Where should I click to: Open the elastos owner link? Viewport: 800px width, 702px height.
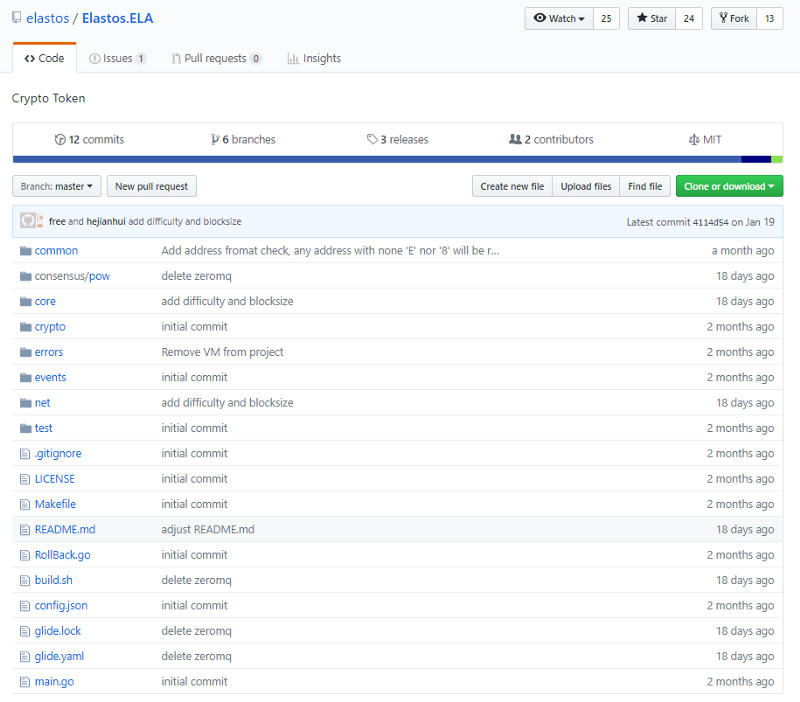coord(47,18)
